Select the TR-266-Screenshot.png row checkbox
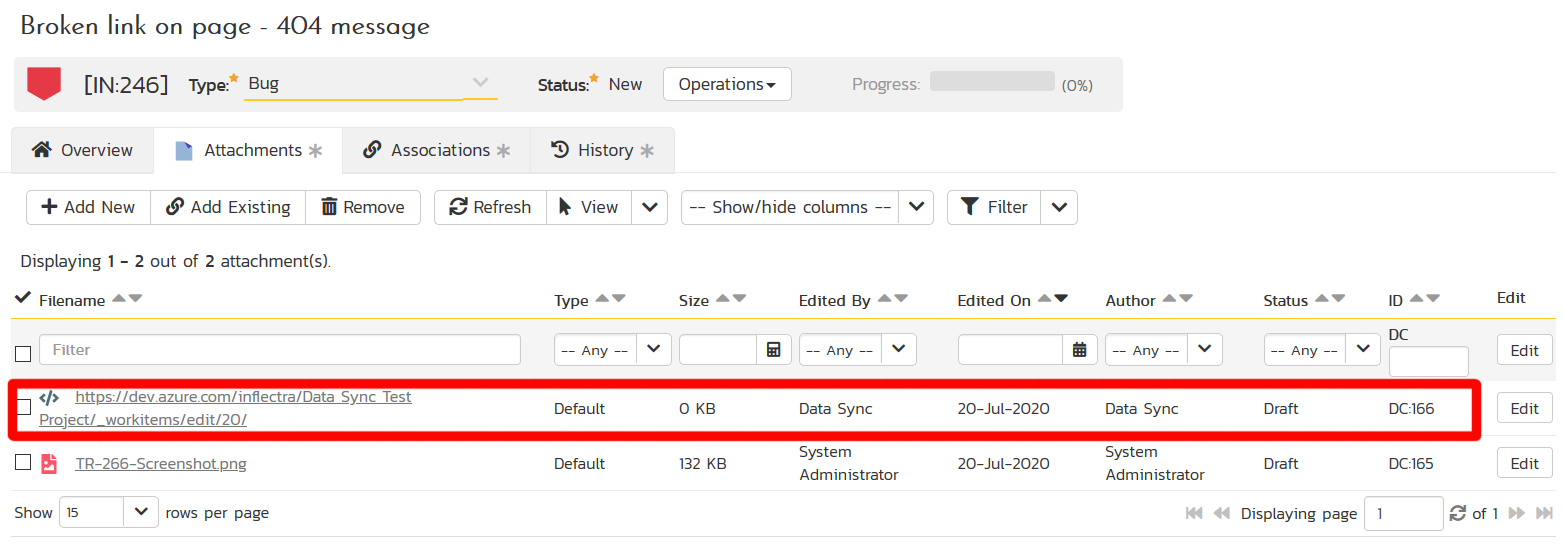Screen dimensions: 1563x548 pyautogui.click(x=23, y=462)
